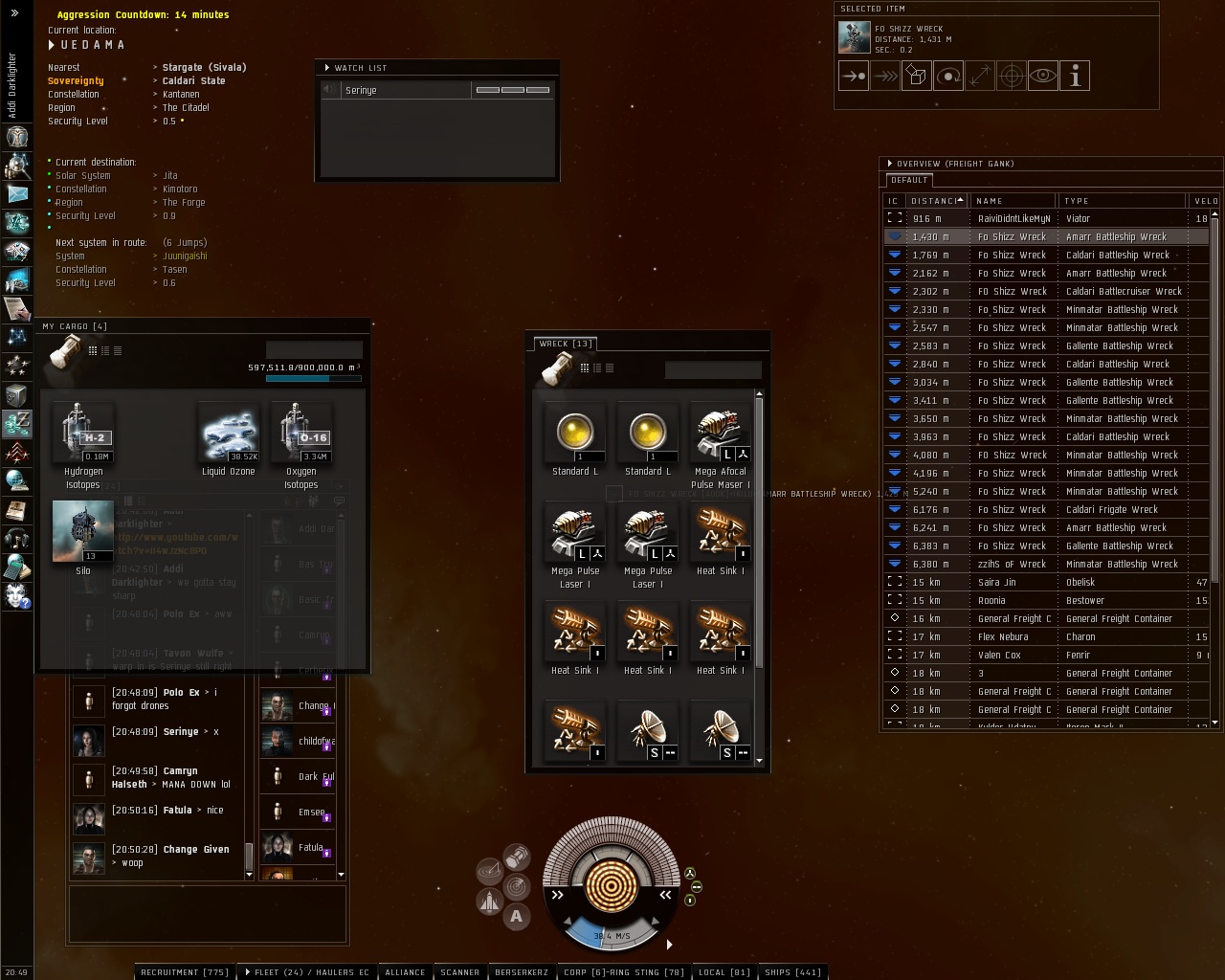Open the selected wreck's cargo icon

pos(917,76)
